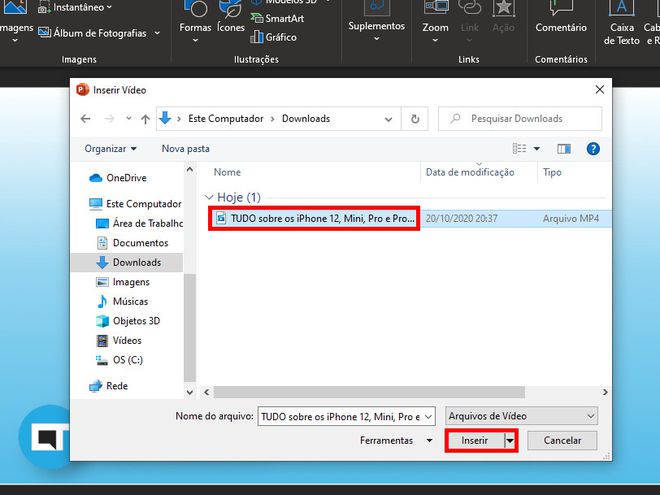Sort by Data de modificação column
Image resolution: width=660 pixels, height=495 pixels.
pyautogui.click(x=470, y=172)
